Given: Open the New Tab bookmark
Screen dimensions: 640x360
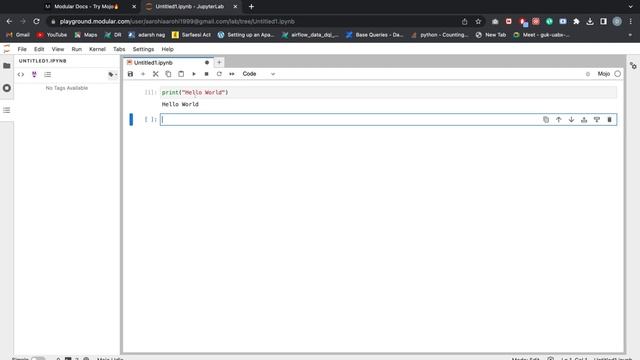Looking at the screenshot, I should pos(491,35).
